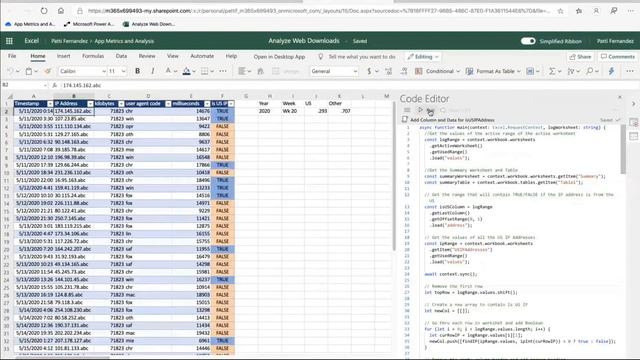Open the kilobytes column filter
This screenshot has width=640, height=360.
(121, 104)
